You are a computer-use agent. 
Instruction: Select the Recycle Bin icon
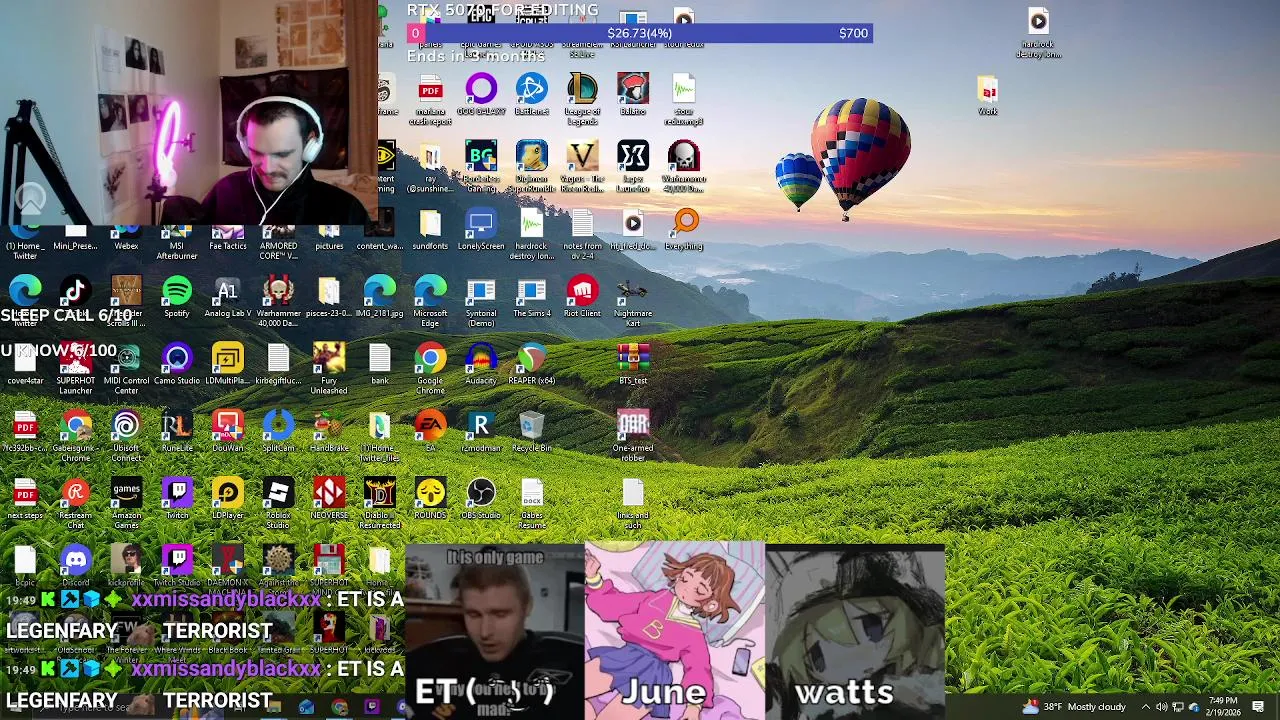[x=532, y=432]
